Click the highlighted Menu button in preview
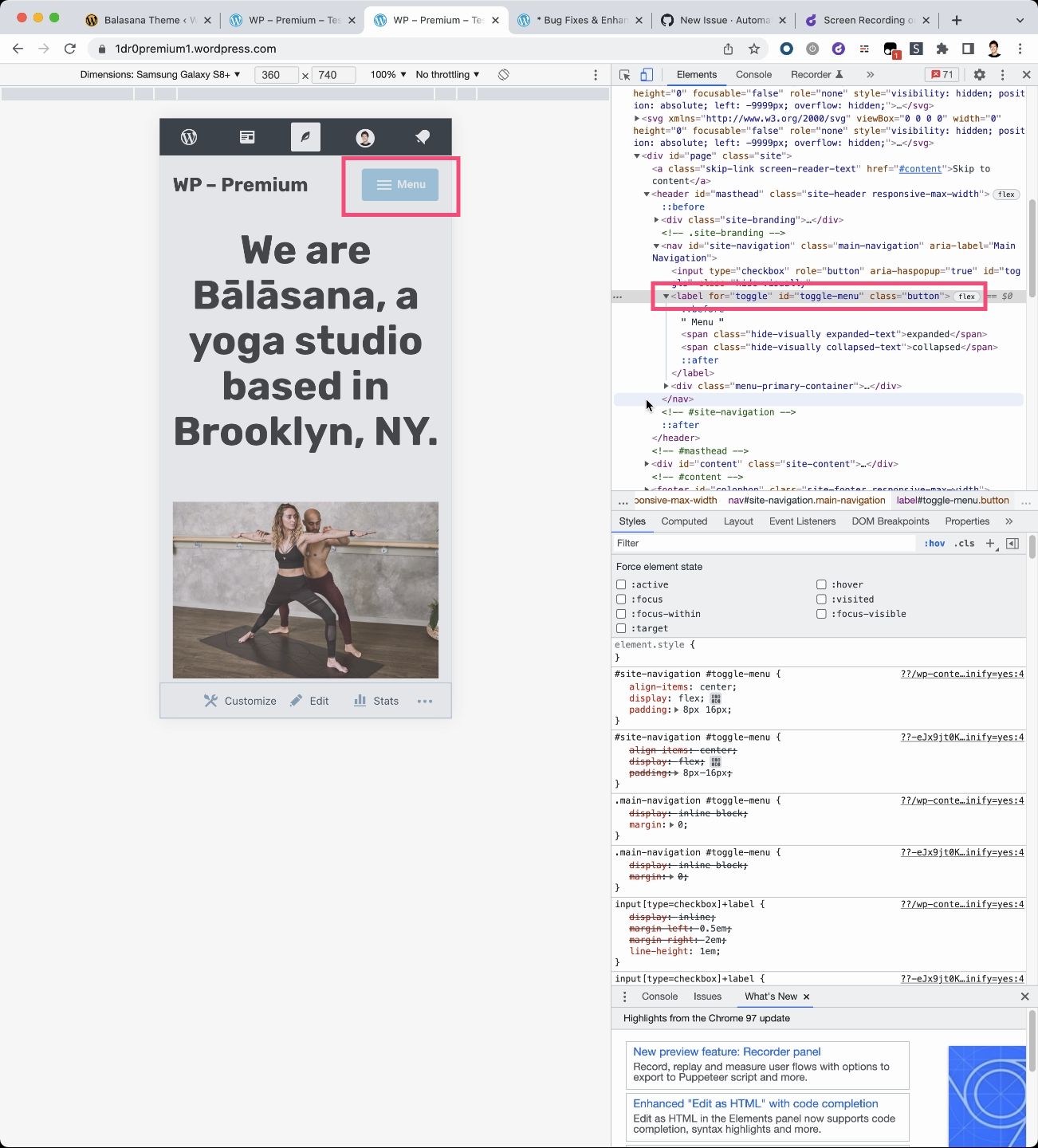Viewport: 1038px width, 1148px height. pos(401,184)
